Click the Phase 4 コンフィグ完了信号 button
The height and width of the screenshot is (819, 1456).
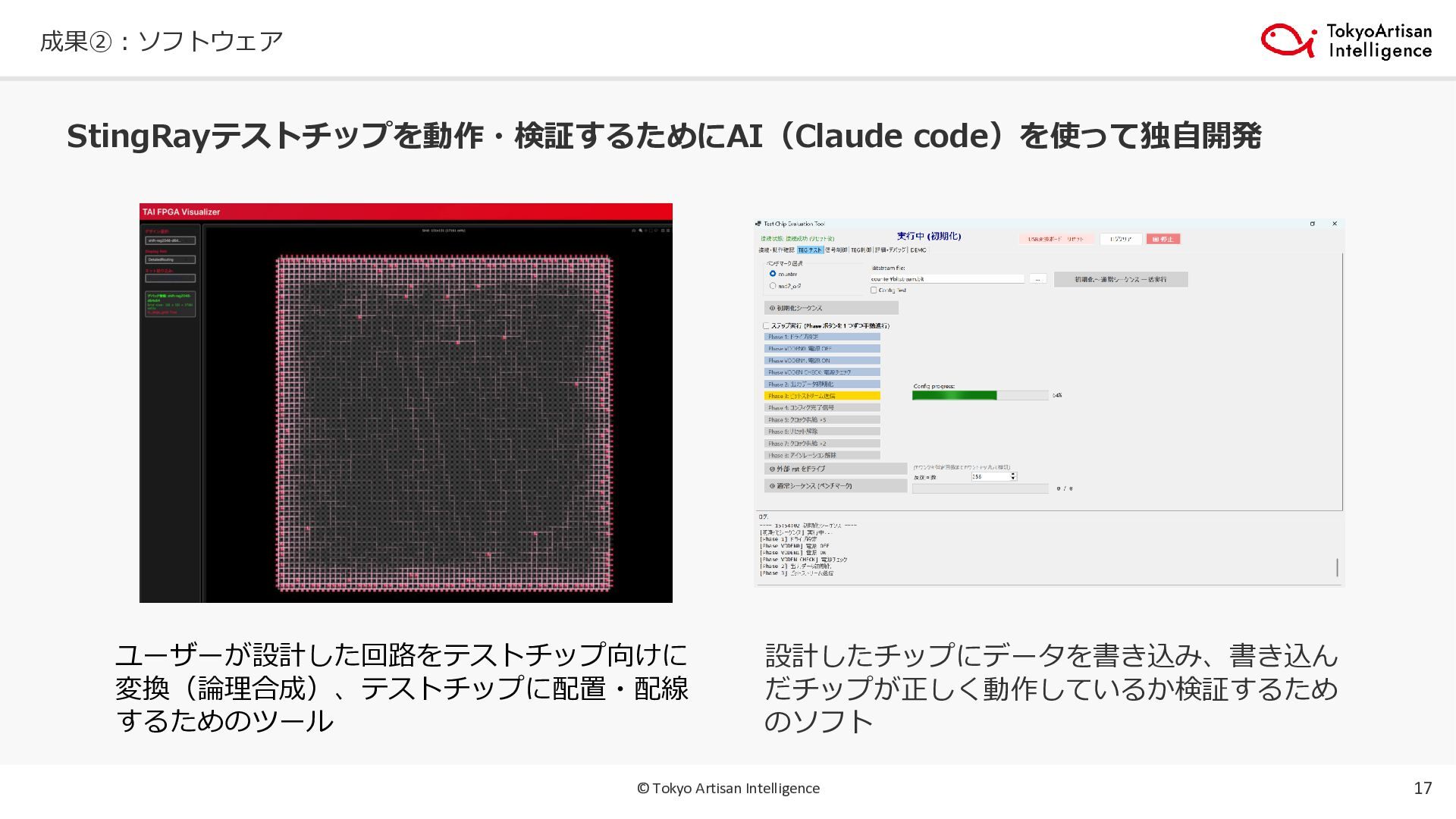point(822,408)
